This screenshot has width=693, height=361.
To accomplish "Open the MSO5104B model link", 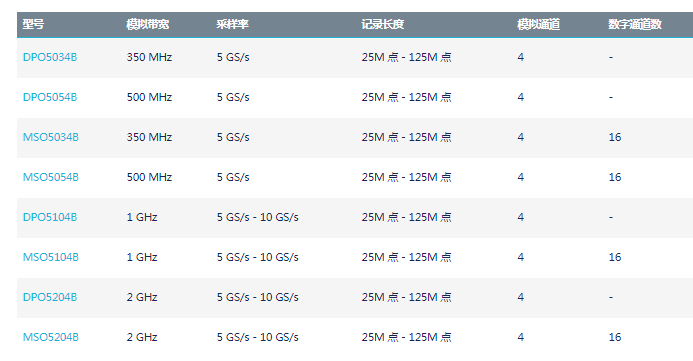I will click(x=51, y=257).
